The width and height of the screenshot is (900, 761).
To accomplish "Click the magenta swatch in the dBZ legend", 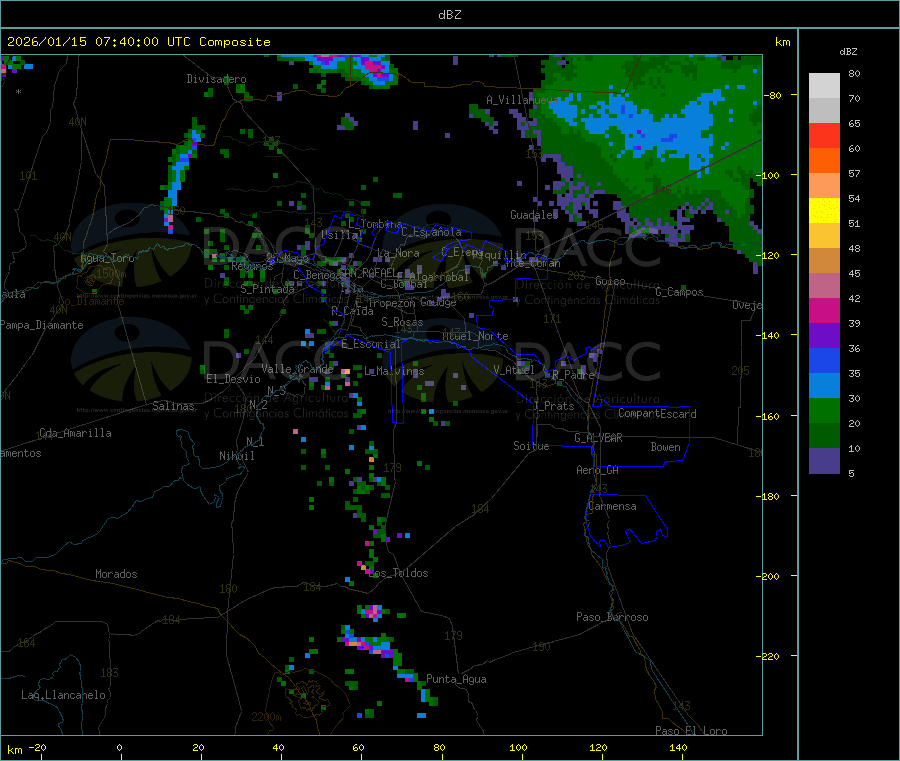I will coord(824,310).
